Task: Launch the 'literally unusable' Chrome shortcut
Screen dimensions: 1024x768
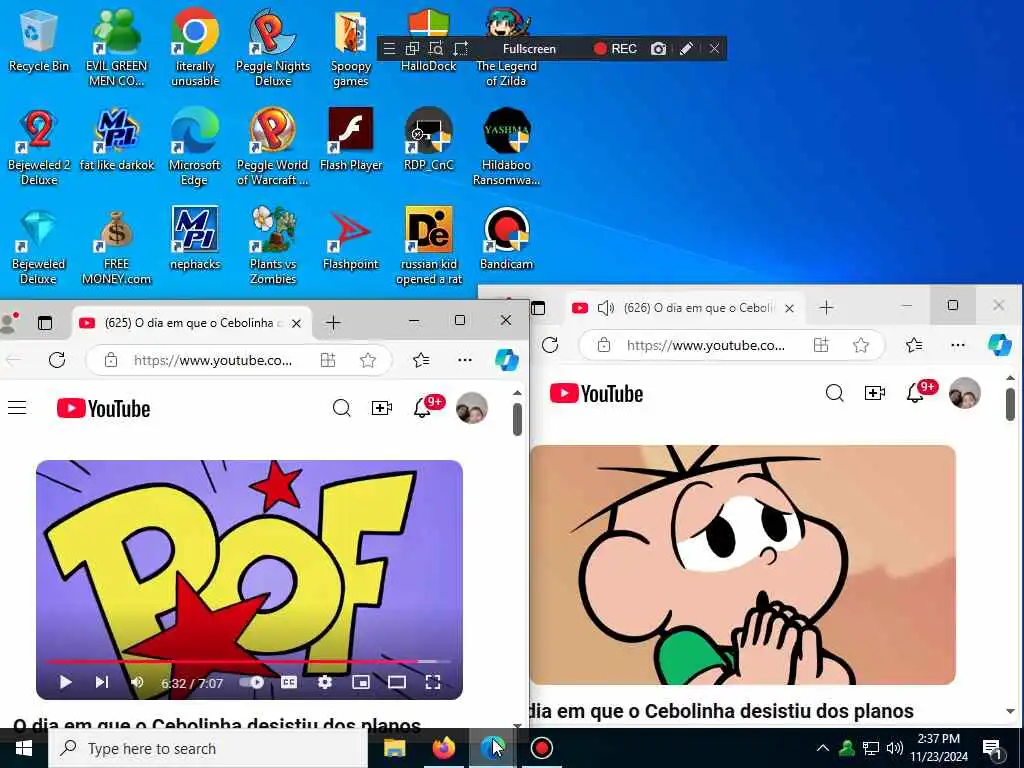Action: pyautogui.click(x=195, y=48)
